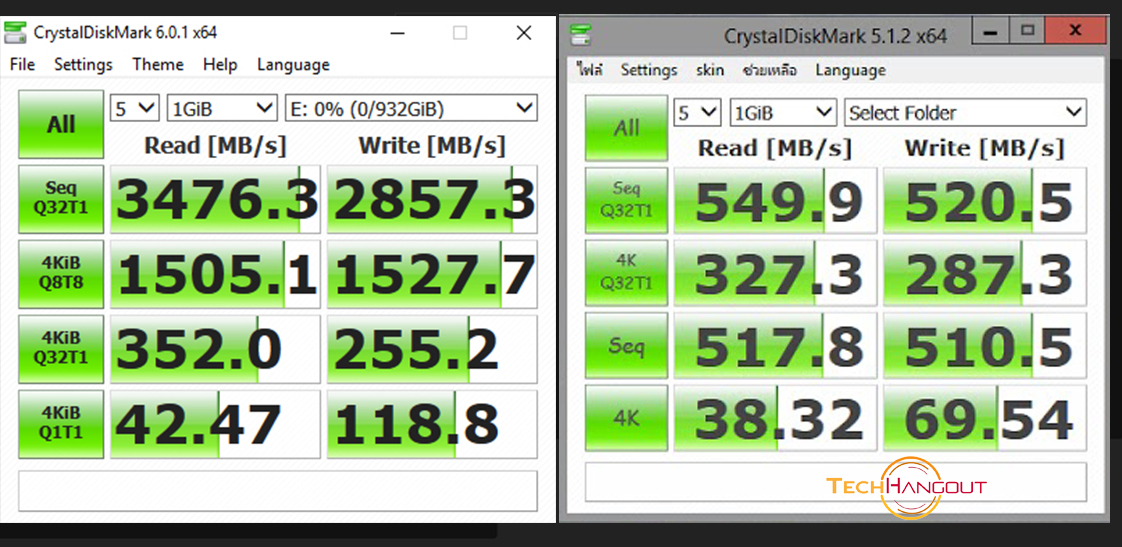Run 4KiB Q1T1 test
This screenshot has width=1122, height=547.
click(61, 424)
